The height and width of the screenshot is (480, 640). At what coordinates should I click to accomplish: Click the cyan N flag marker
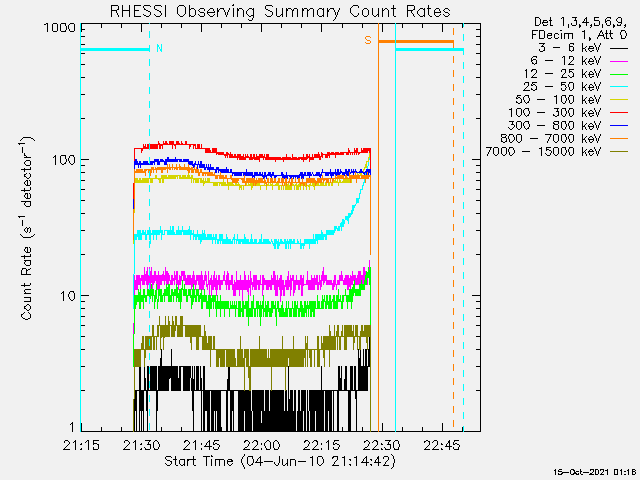[x=160, y=48]
